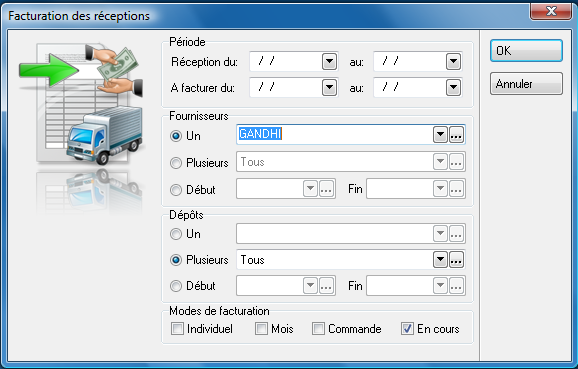Close the Facturation des réceptions dialog
This screenshot has height=369, width=578.
pos(551,11)
